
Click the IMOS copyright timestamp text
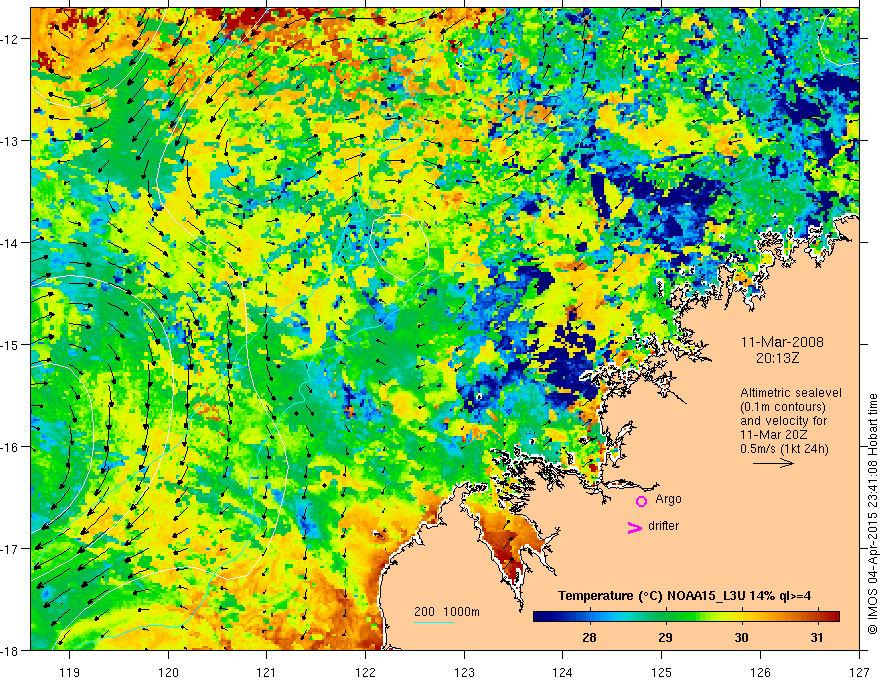pos(872,515)
